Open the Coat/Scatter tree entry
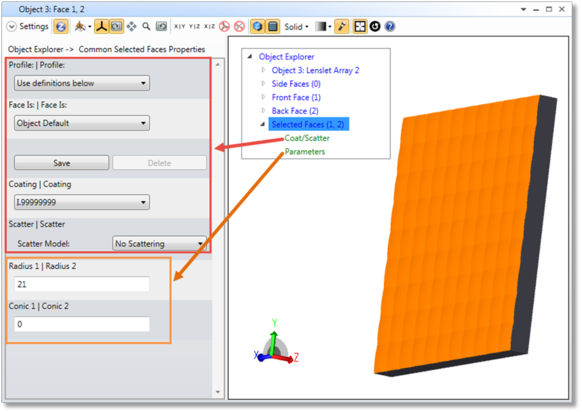582x412 pixels. pyautogui.click(x=307, y=138)
